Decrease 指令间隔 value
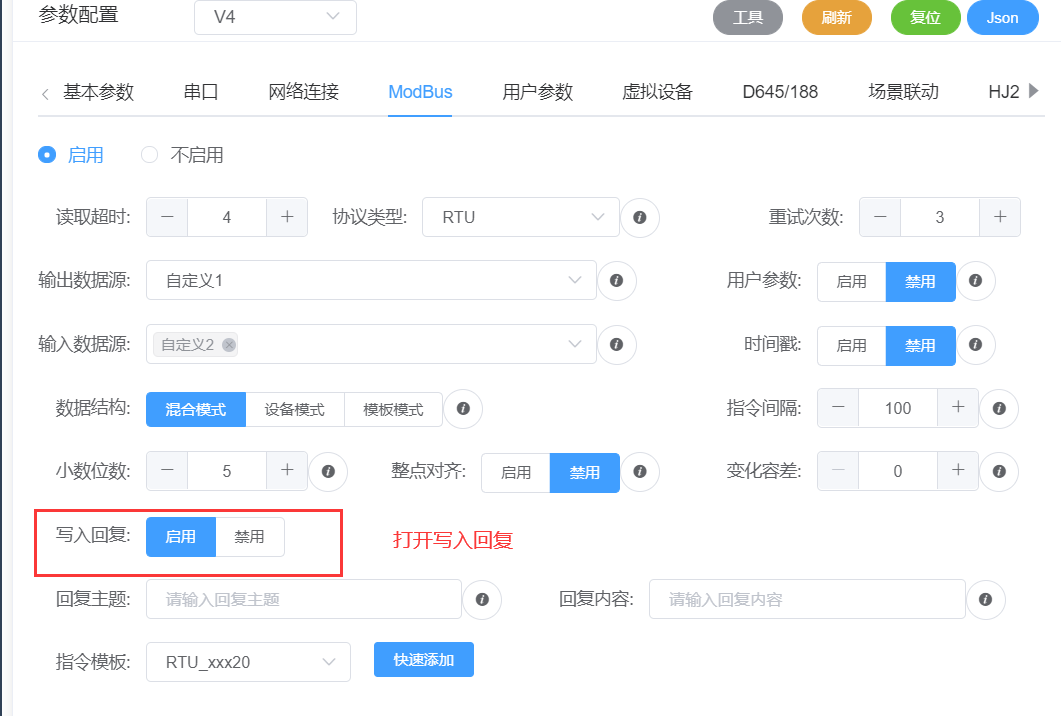1061x716 pixels. (x=838, y=408)
